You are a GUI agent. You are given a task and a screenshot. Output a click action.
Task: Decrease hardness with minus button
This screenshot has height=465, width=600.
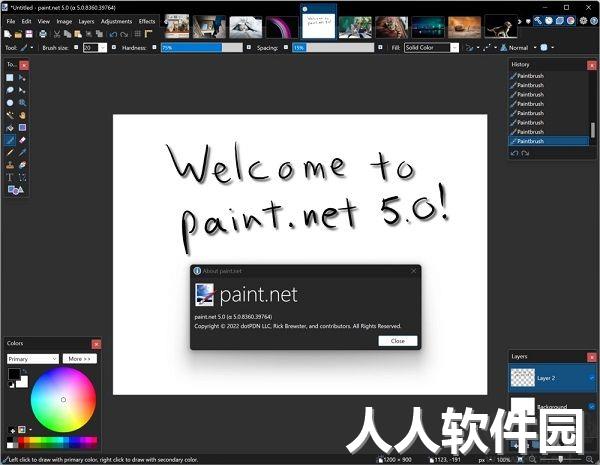tap(154, 47)
